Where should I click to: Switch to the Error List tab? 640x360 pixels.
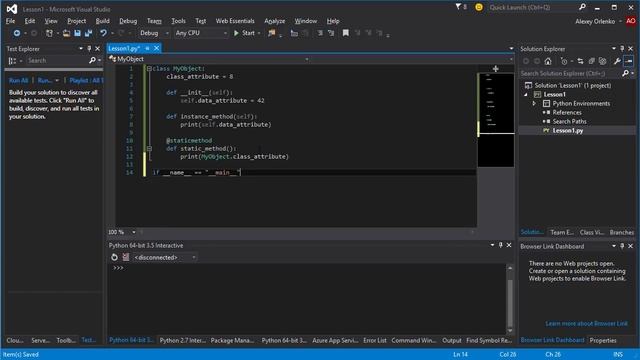click(375, 340)
